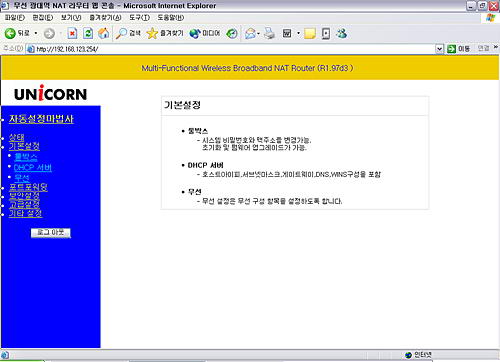Click the Mail envelope icon
500x362 pixels.
[x=250, y=33]
